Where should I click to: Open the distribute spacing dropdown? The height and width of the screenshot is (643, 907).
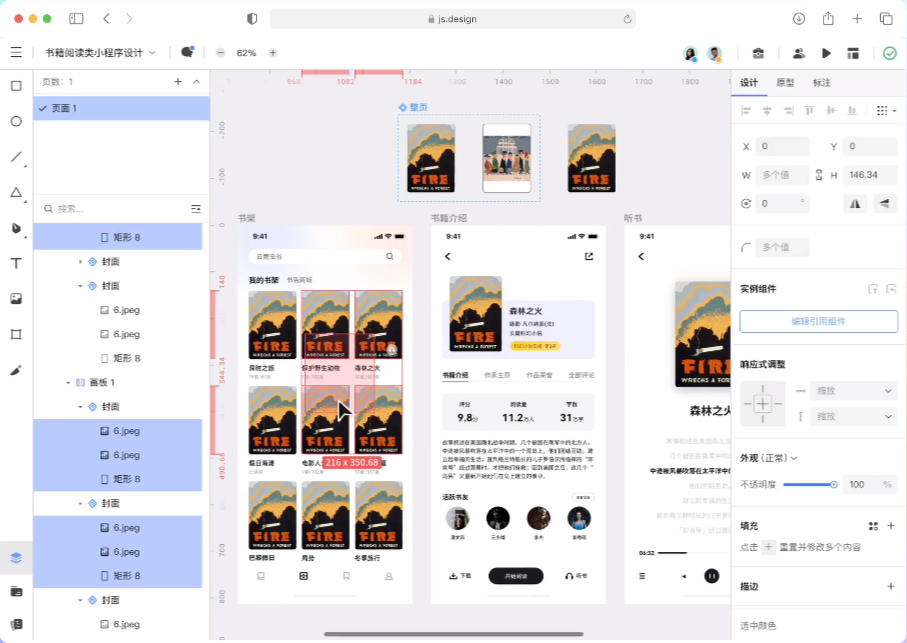[886, 110]
